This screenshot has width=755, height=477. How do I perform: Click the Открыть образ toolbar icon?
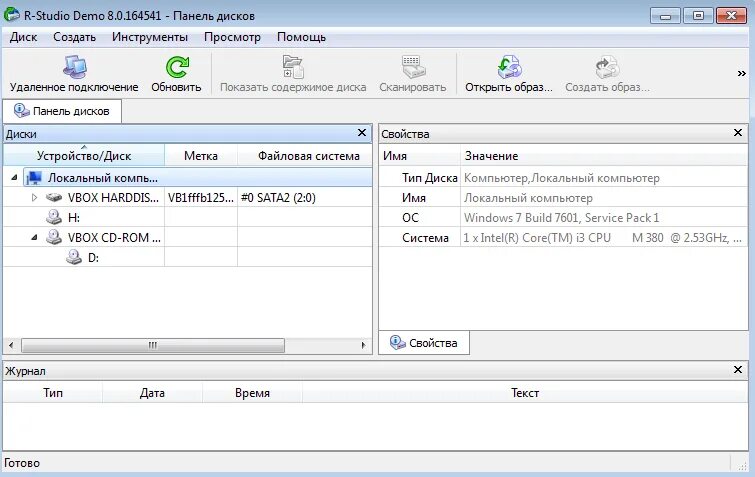509,67
